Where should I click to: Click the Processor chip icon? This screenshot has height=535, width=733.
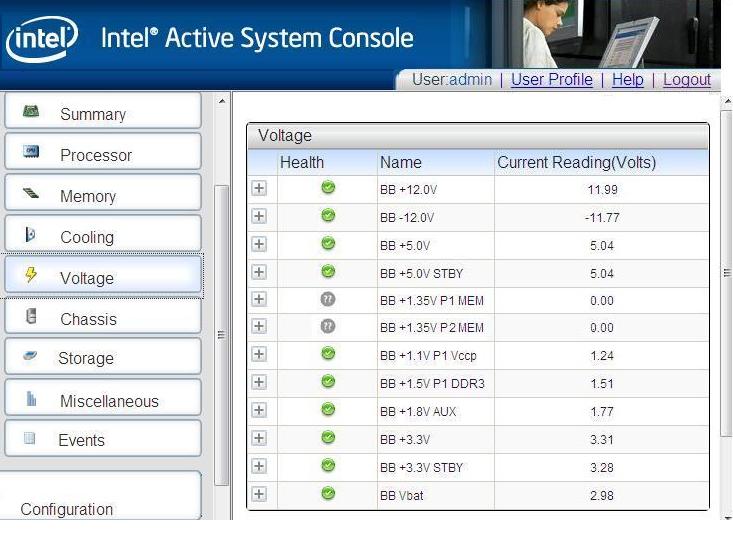[x=31, y=151]
